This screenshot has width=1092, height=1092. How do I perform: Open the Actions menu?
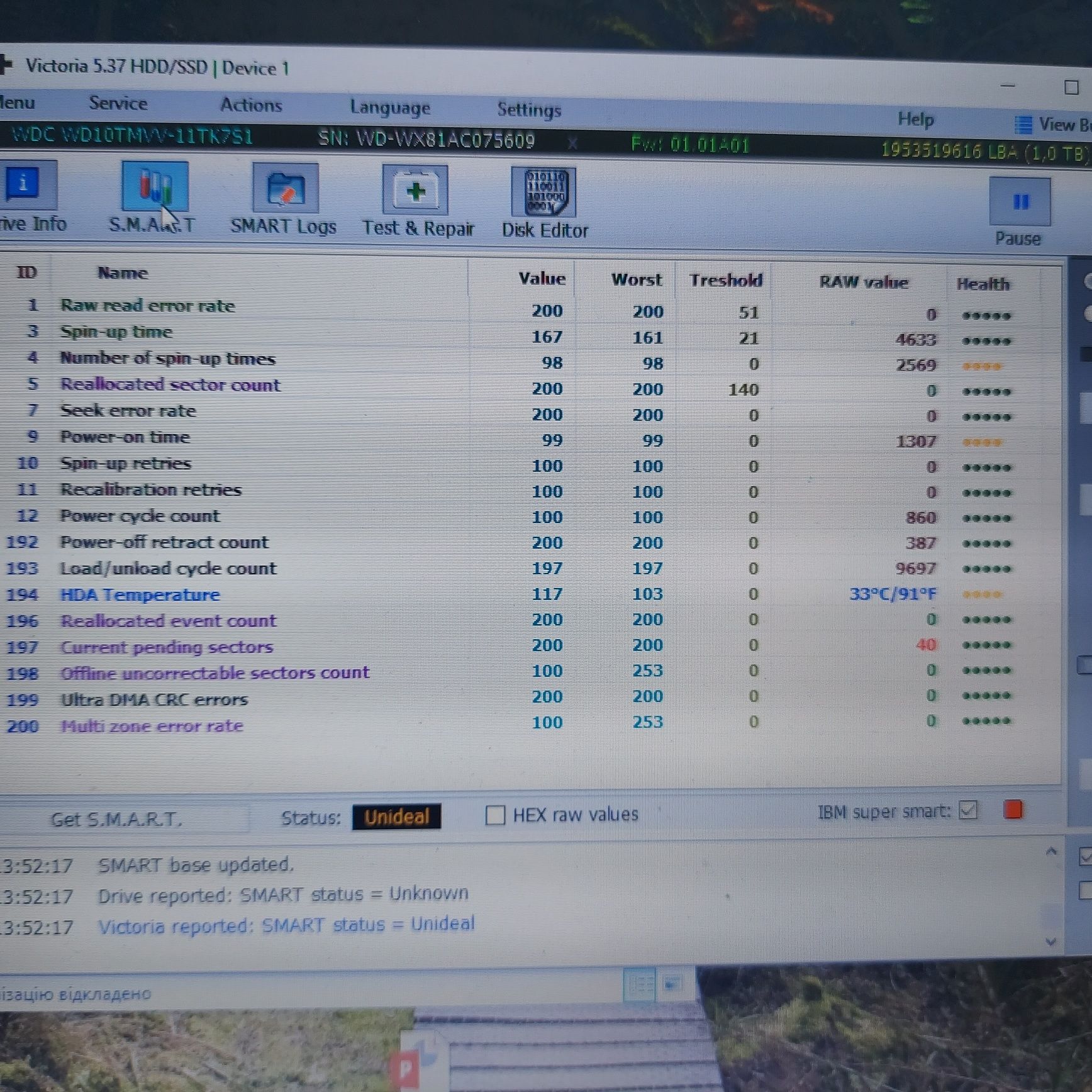[x=251, y=105]
